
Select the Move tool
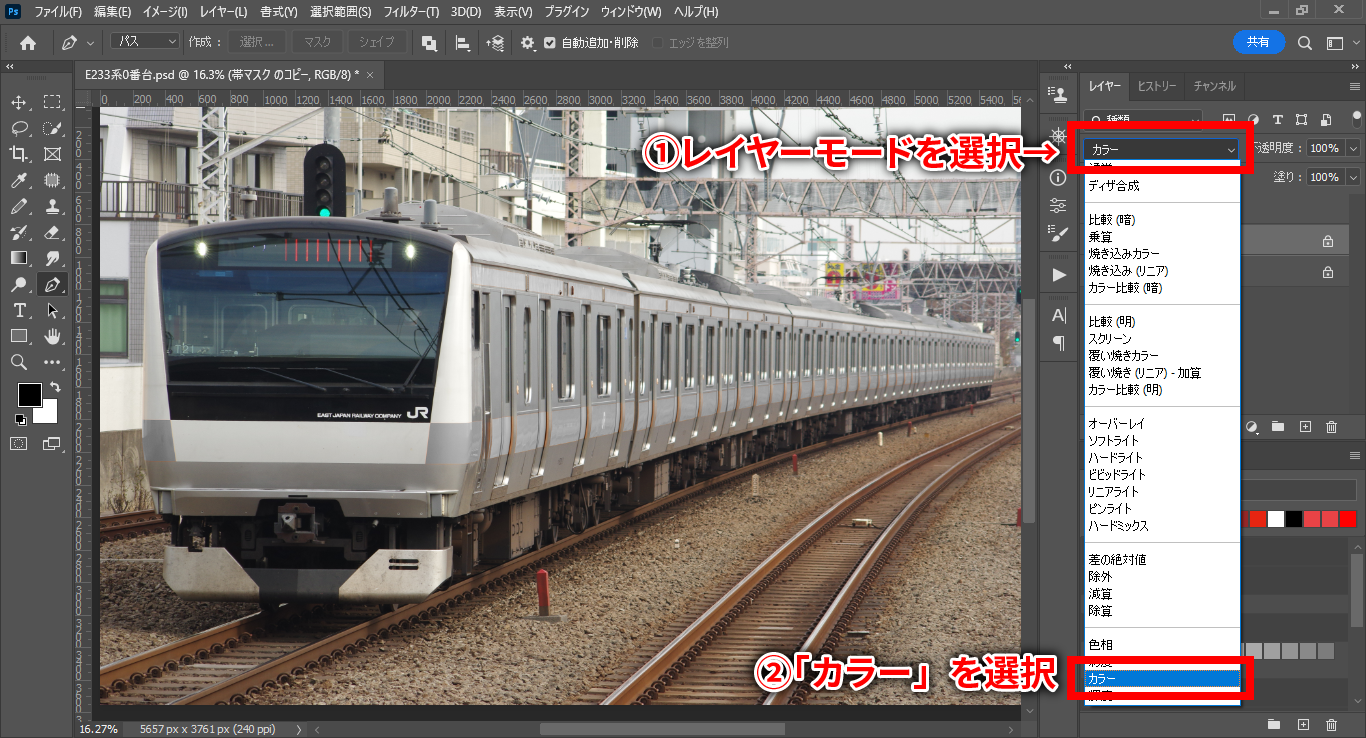(x=19, y=102)
